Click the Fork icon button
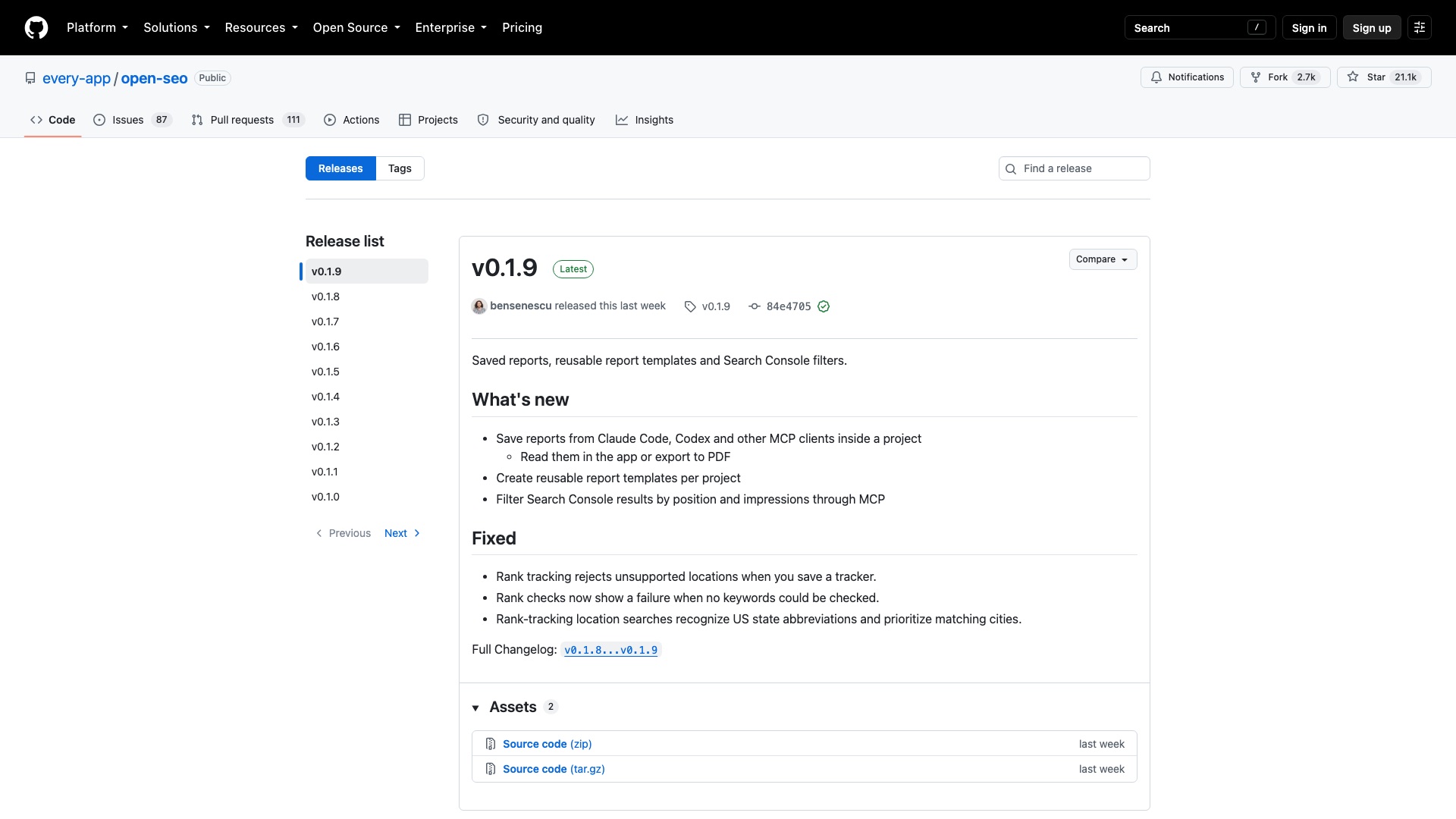Image resolution: width=1456 pixels, height=819 pixels. click(1285, 77)
